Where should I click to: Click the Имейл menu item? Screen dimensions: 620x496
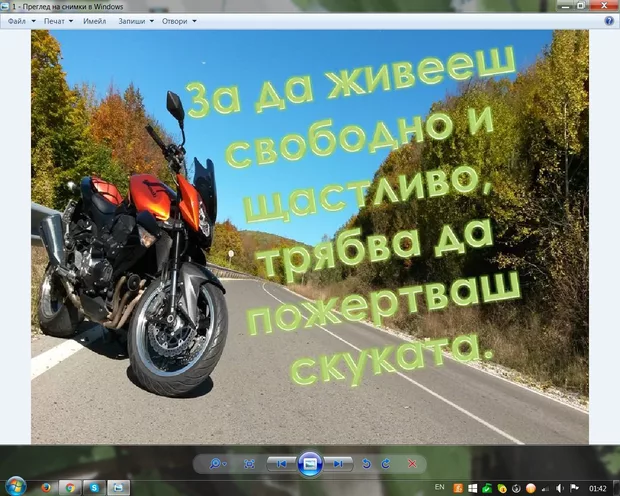pos(95,21)
